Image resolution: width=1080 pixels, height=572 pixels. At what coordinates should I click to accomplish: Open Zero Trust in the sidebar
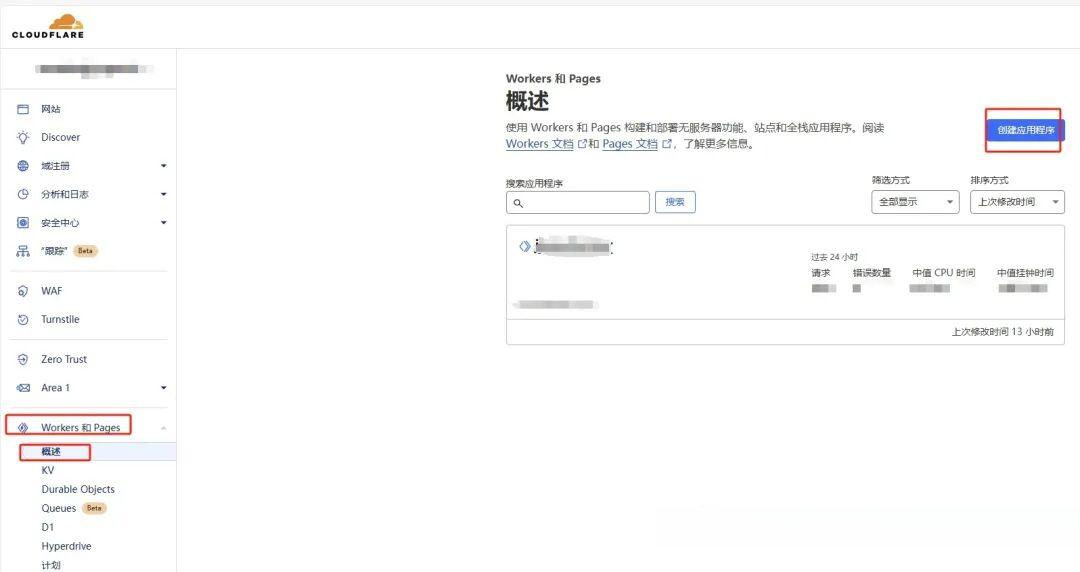click(x=64, y=359)
